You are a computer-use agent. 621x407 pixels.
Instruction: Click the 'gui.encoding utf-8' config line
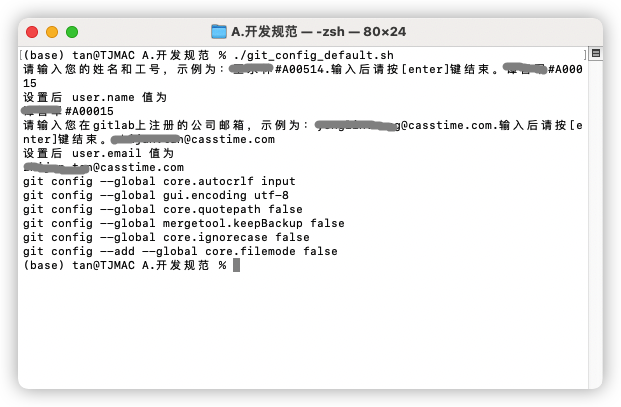click(155, 195)
